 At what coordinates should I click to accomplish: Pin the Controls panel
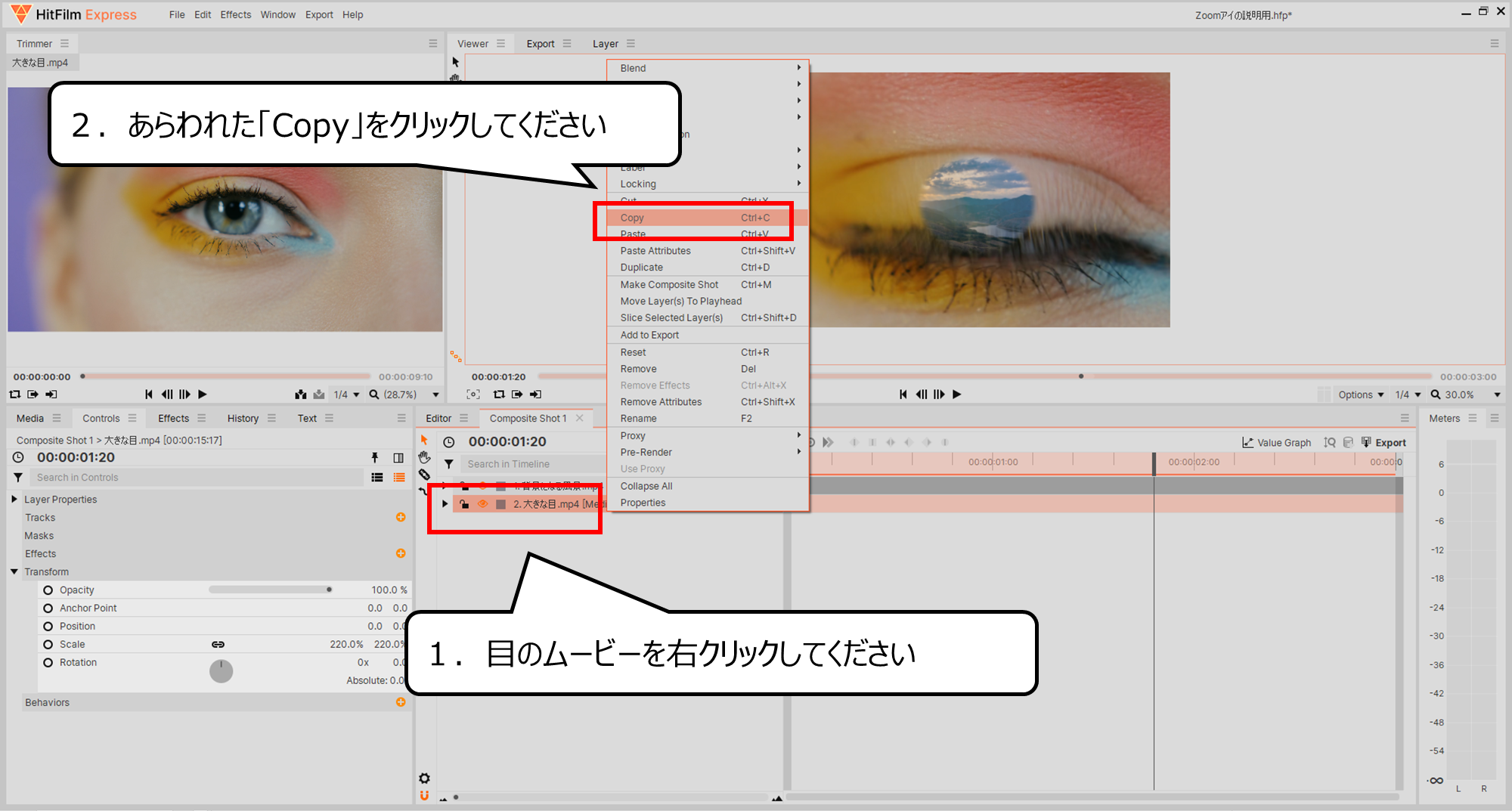click(x=374, y=457)
